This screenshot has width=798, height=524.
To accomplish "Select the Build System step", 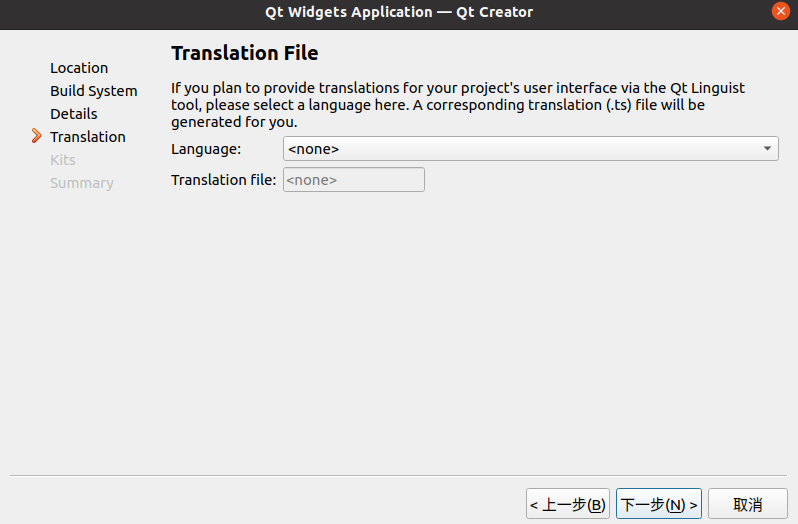I will pyautogui.click(x=94, y=91).
